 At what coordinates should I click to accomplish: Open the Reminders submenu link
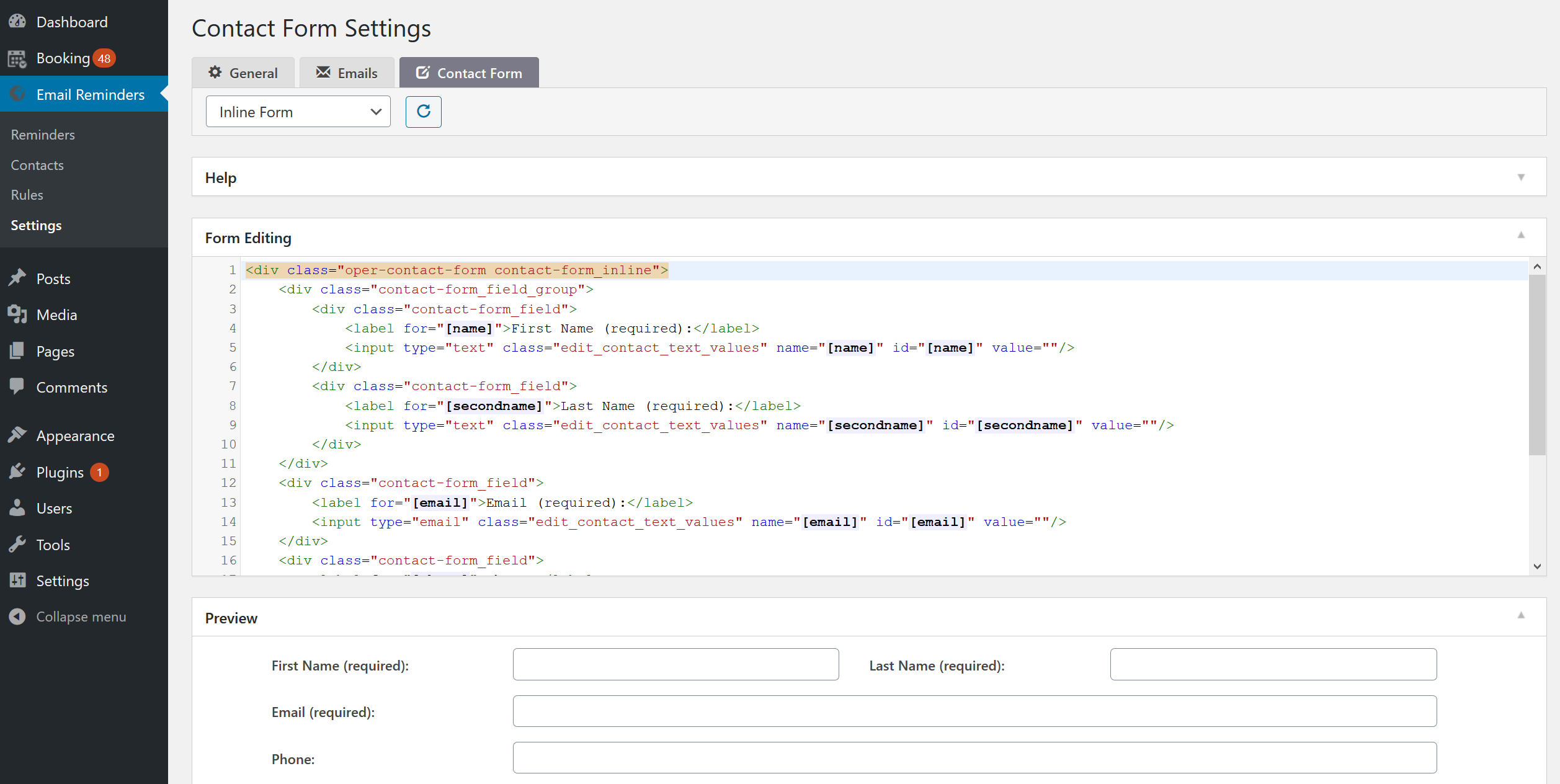(x=43, y=135)
